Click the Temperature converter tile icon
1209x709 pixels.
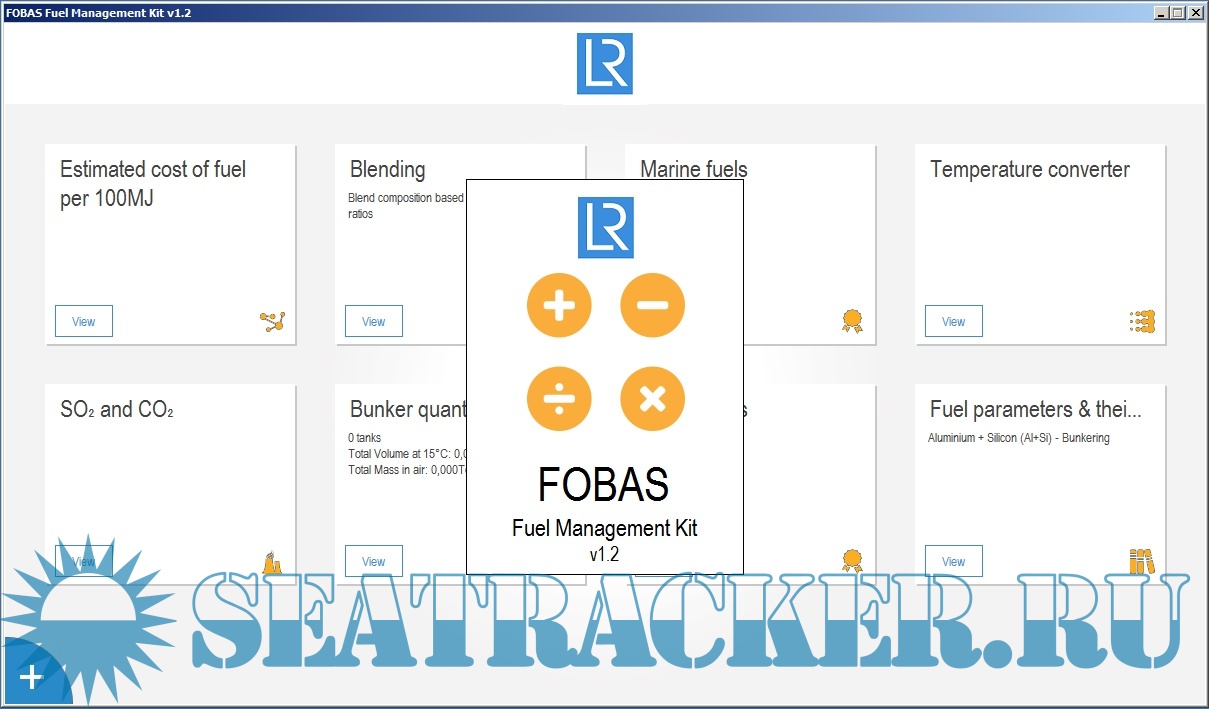(x=1142, y=321)
